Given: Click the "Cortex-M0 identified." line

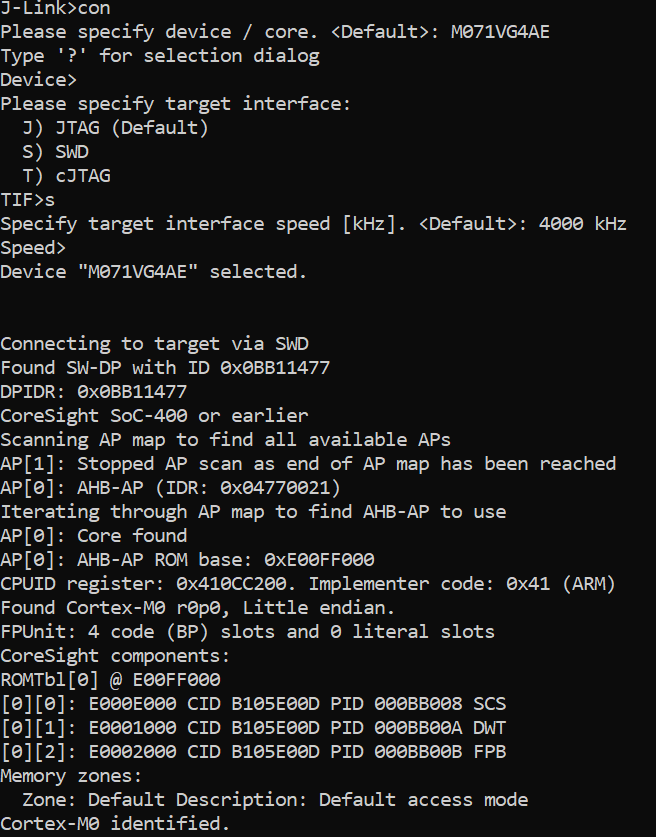Looking at the screenshot, I should click(x=115, y=824).
